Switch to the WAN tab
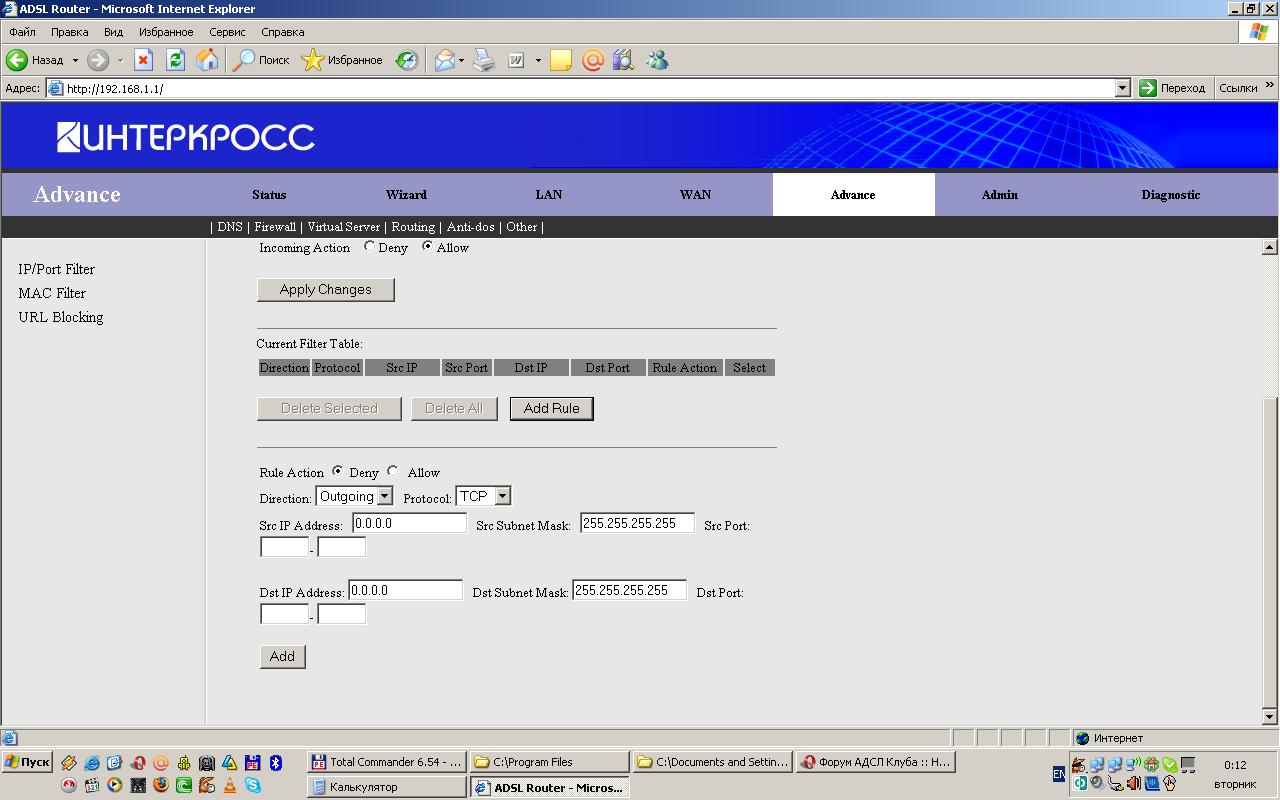 [695, 195]
